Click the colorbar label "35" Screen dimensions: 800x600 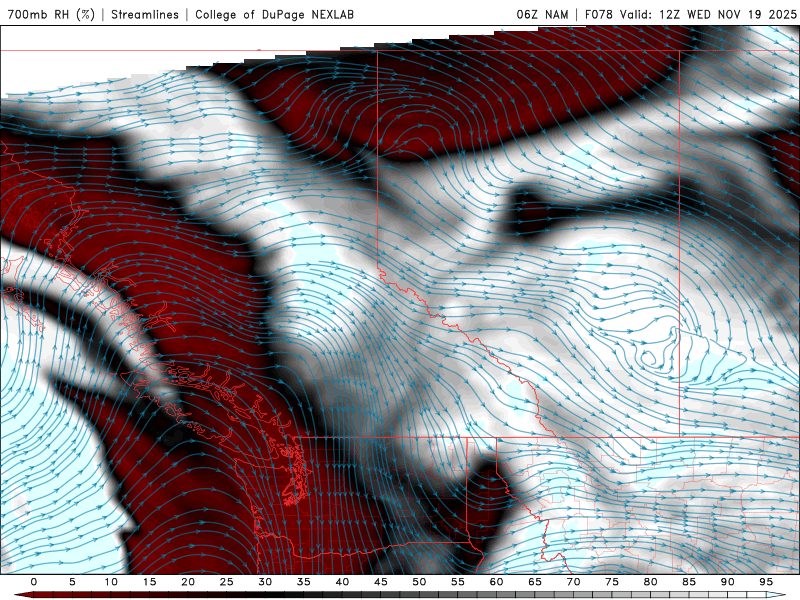click(303, 582)
